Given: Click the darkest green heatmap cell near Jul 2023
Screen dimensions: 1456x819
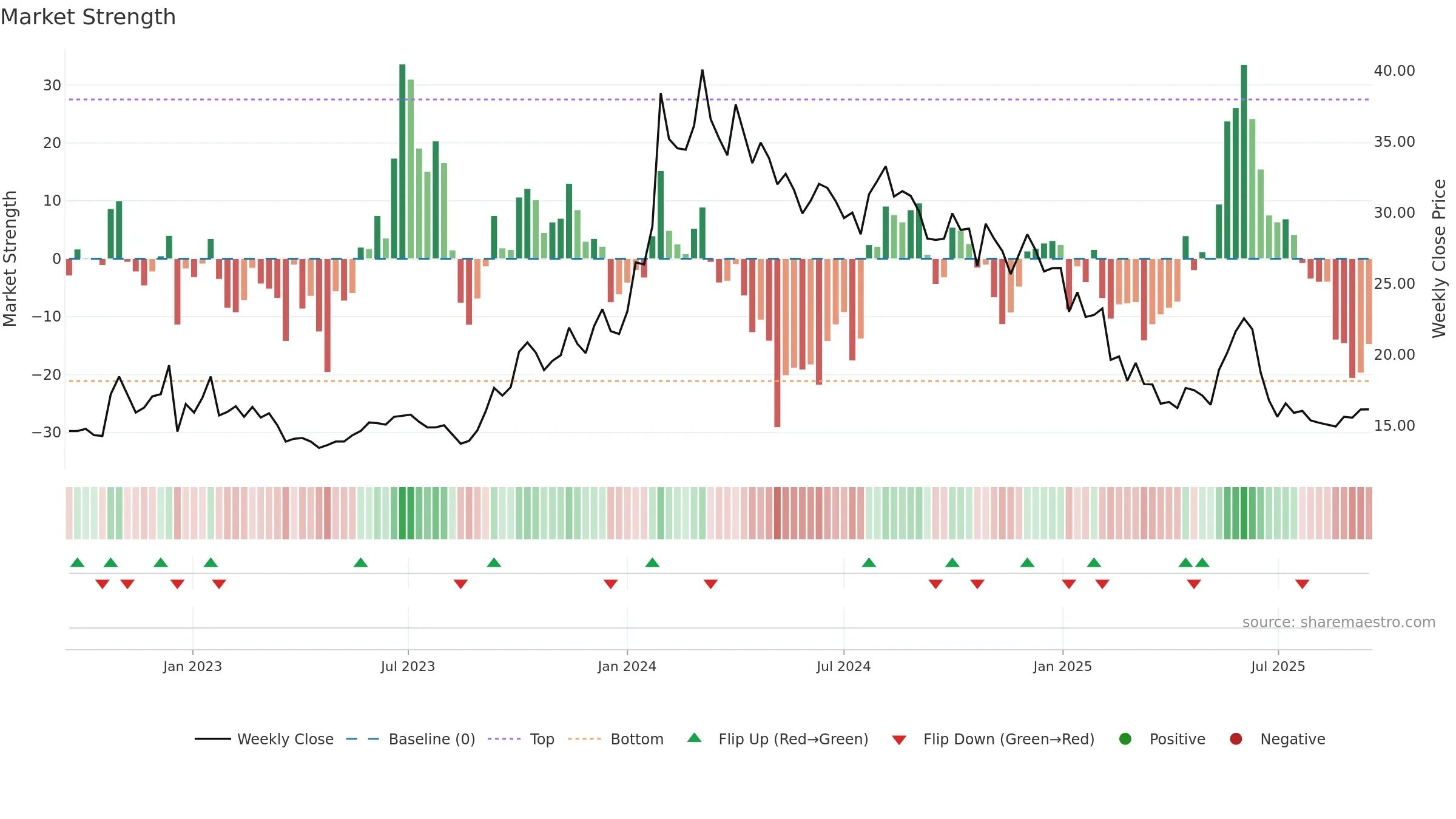Looking at the screenshot, I should (402, 513).
